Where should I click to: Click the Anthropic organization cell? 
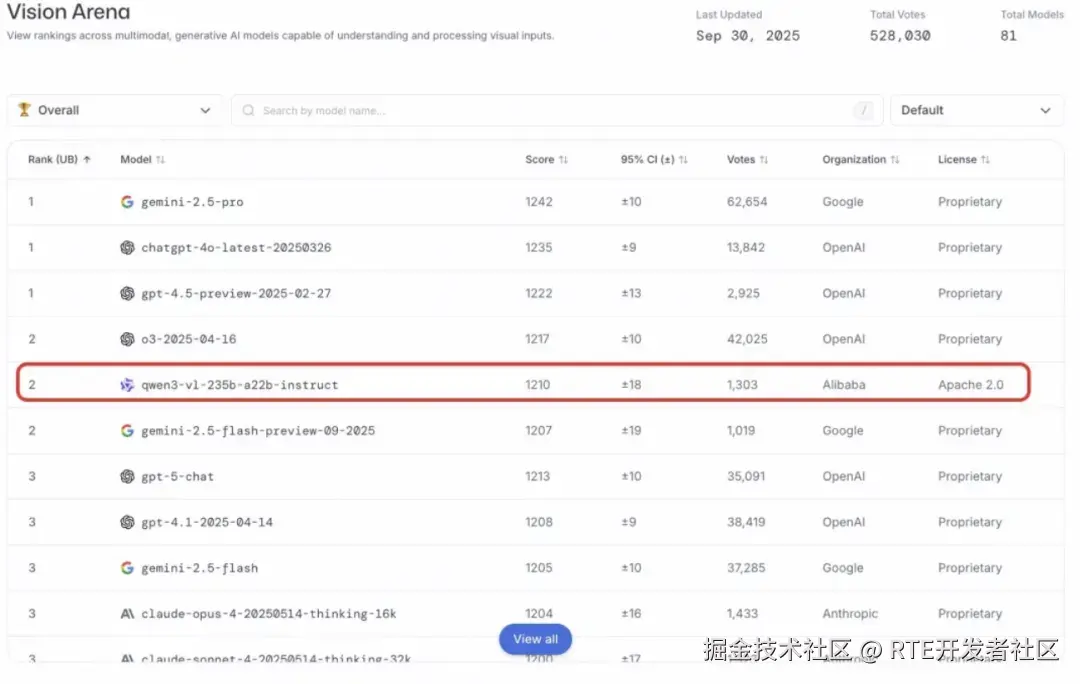pyautogui.click(x=850, y=614)
